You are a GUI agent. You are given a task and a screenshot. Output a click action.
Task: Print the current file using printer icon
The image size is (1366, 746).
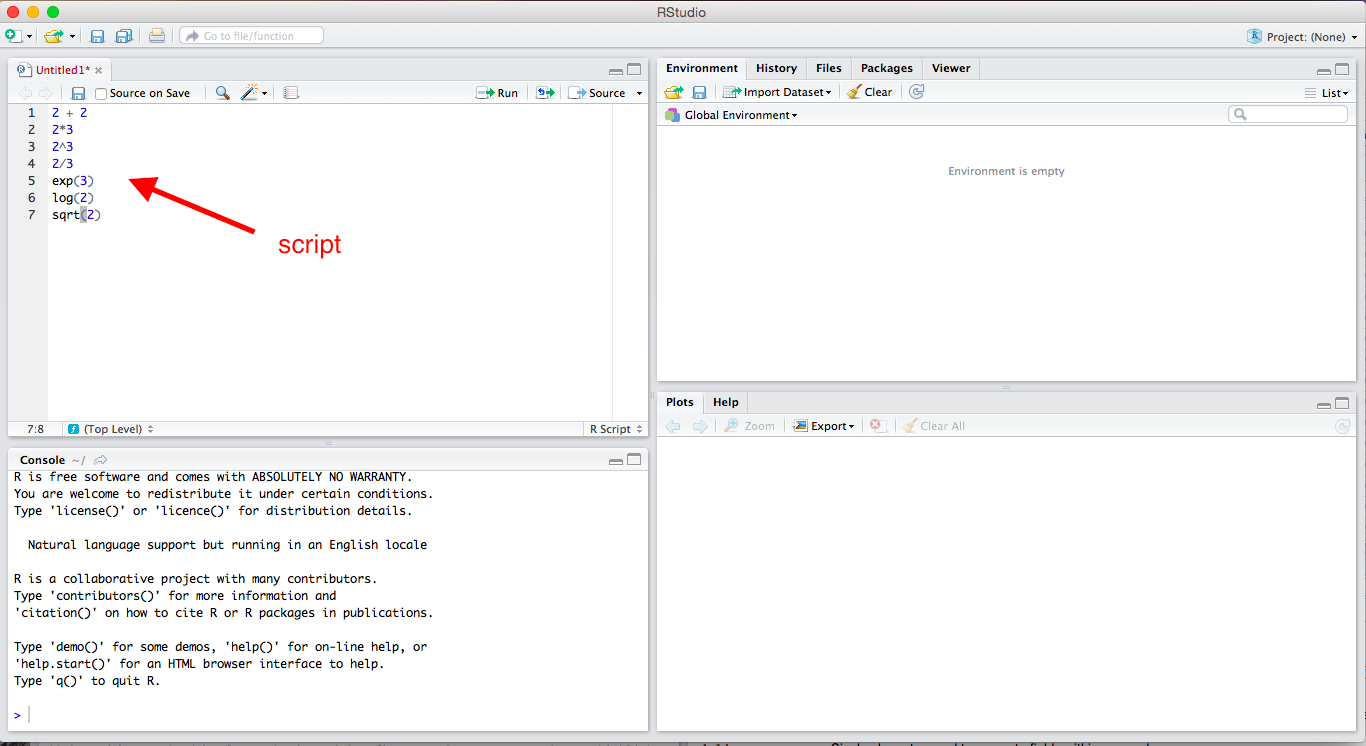[157, 36]
